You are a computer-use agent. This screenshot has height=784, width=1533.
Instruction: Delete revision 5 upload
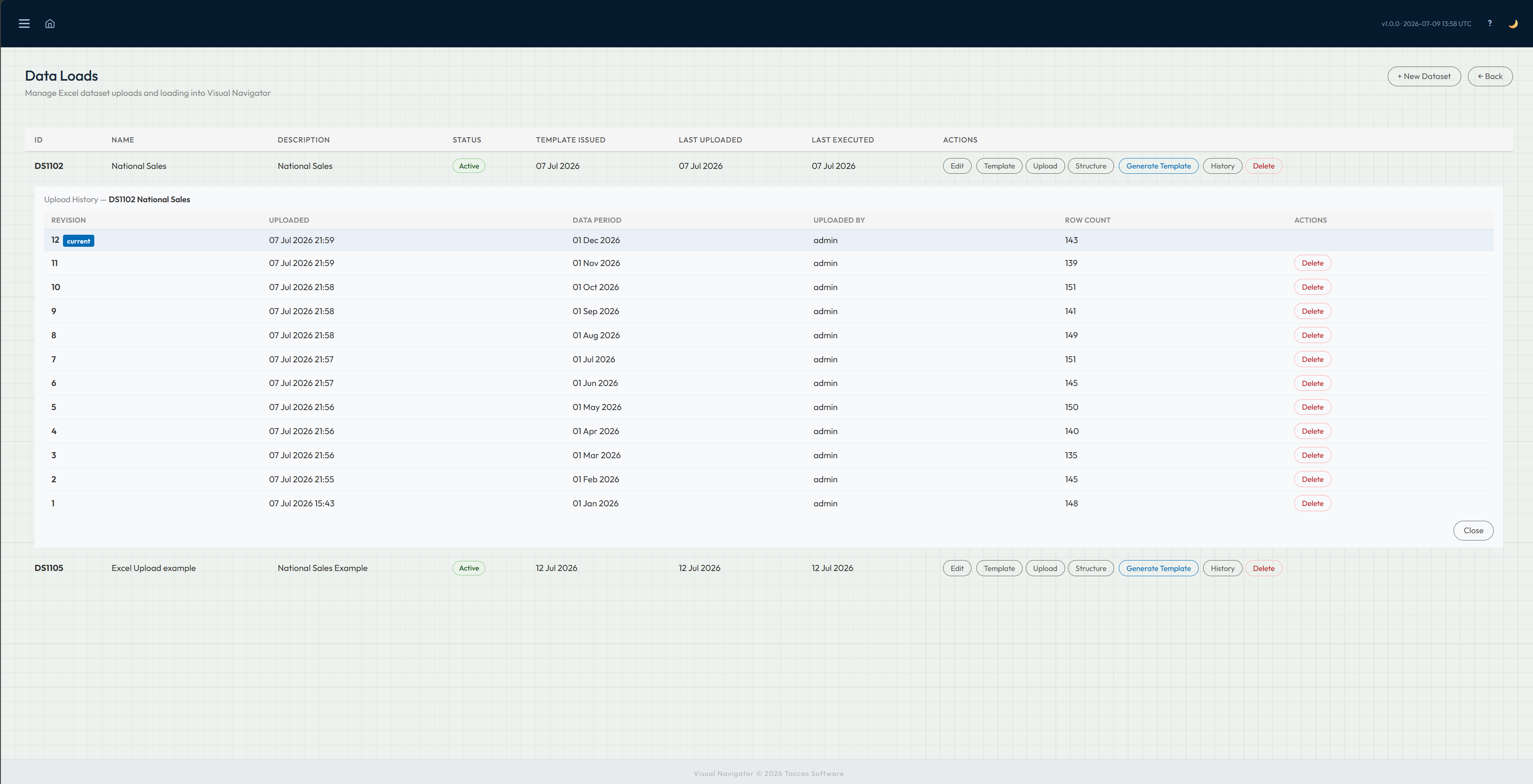1312,408
